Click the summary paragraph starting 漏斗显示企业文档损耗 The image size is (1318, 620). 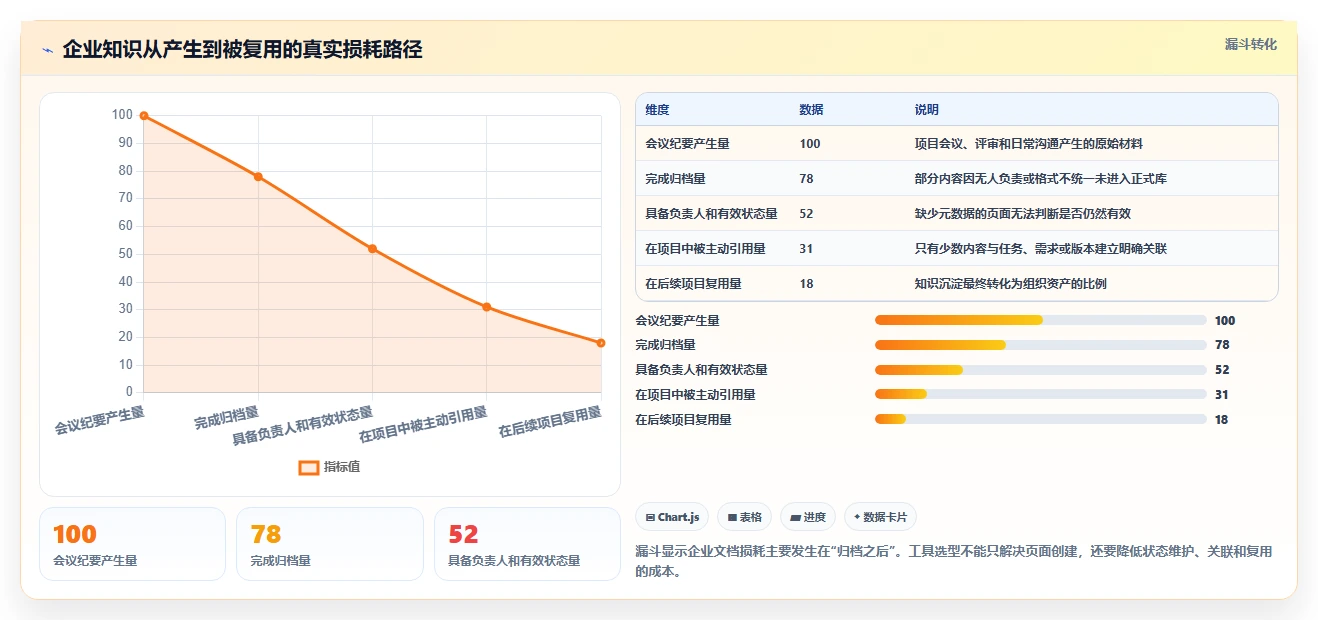(x=955, y=562)
